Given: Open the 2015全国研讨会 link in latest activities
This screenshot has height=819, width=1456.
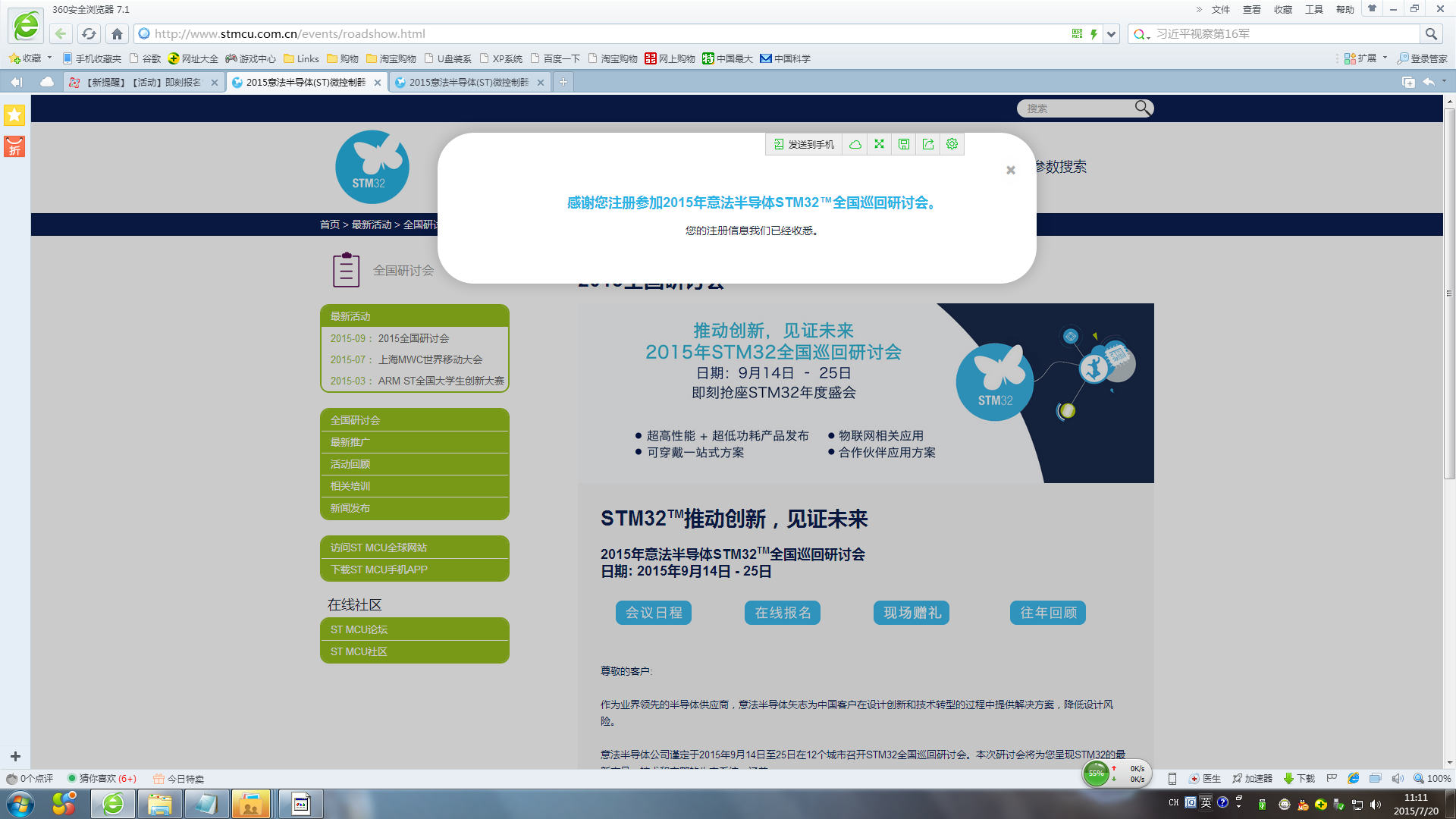Looking at the screenshot, I should click(x=413, y=338).
